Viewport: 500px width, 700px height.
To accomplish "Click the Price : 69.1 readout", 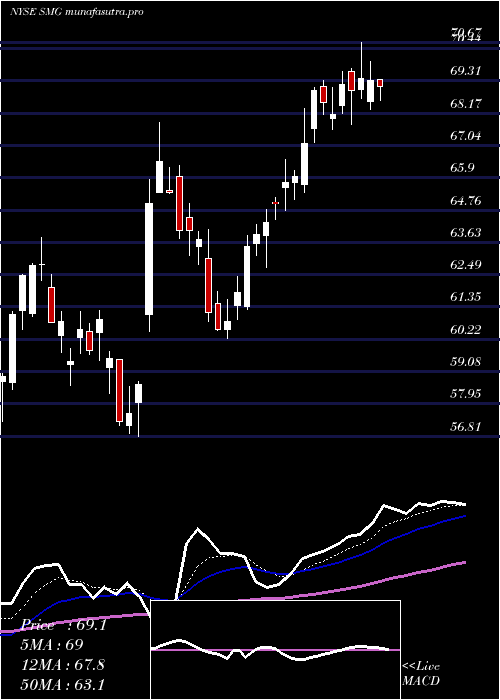I will [64, 625].
